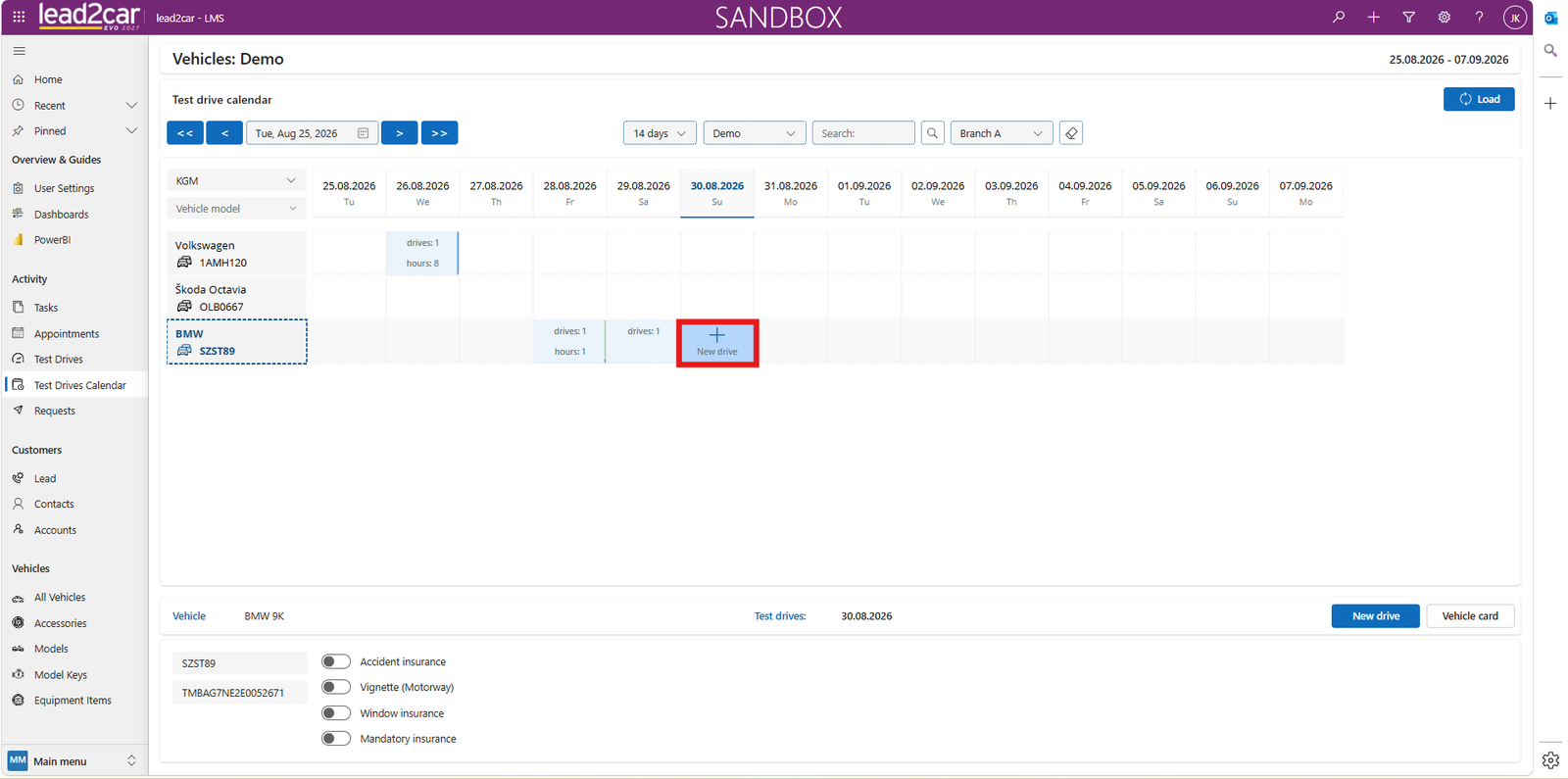The width and height of the screenshot is (1568, 779).
Task: Click the search magnifier in the top bar
Action: pyautogui.click(x=1339, y=17)
